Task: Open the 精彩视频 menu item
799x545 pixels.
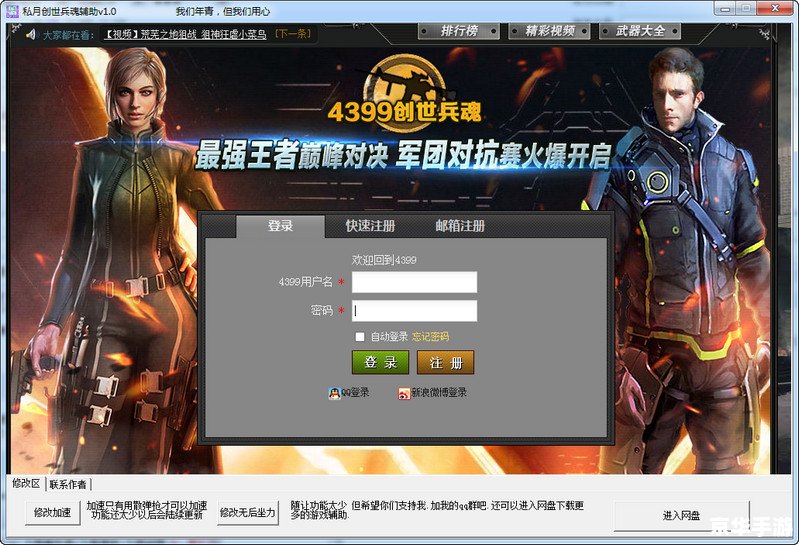Action: pyautogui.click(x=550, y=31)
